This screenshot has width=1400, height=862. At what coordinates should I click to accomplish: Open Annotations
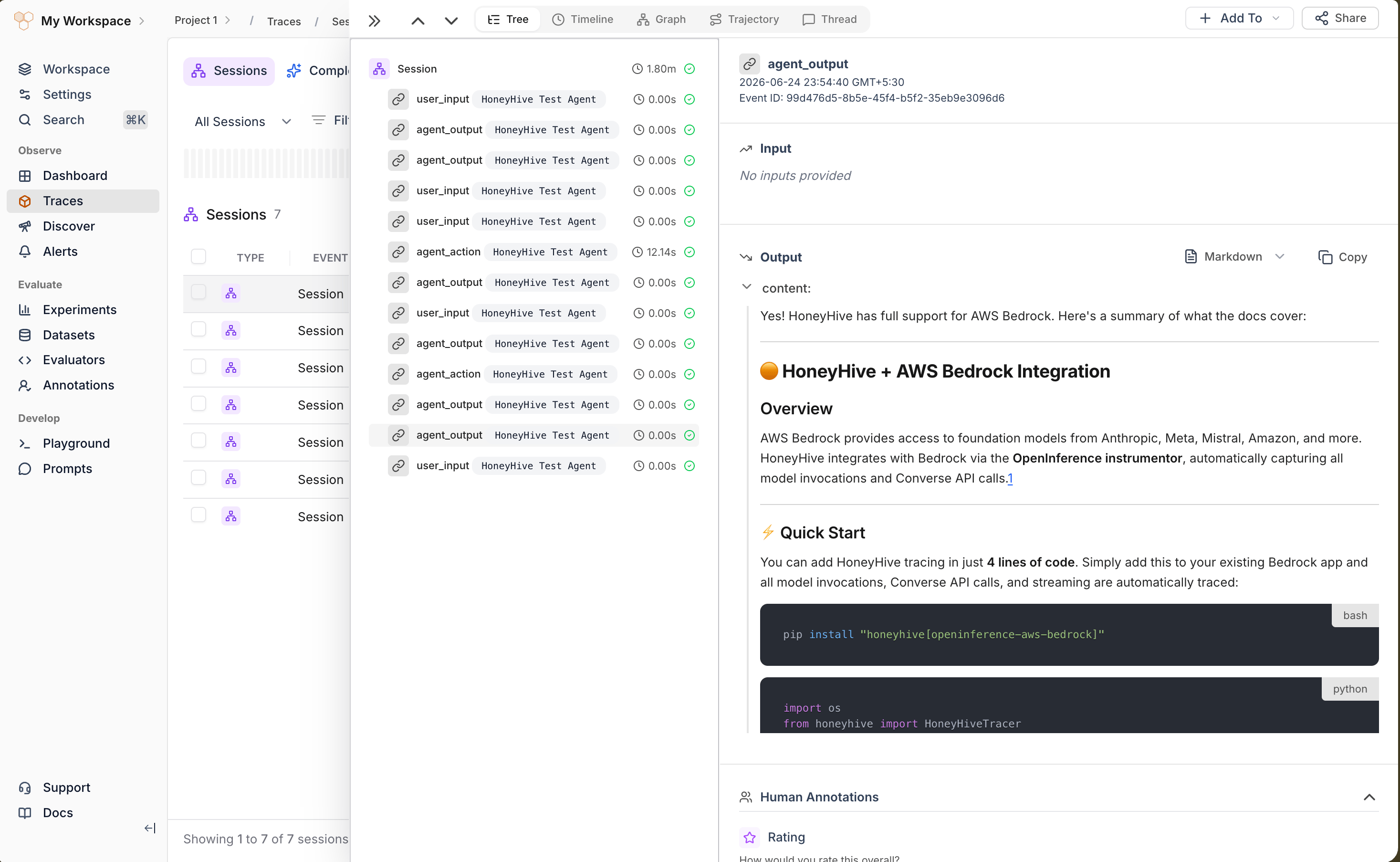point(78,385)
